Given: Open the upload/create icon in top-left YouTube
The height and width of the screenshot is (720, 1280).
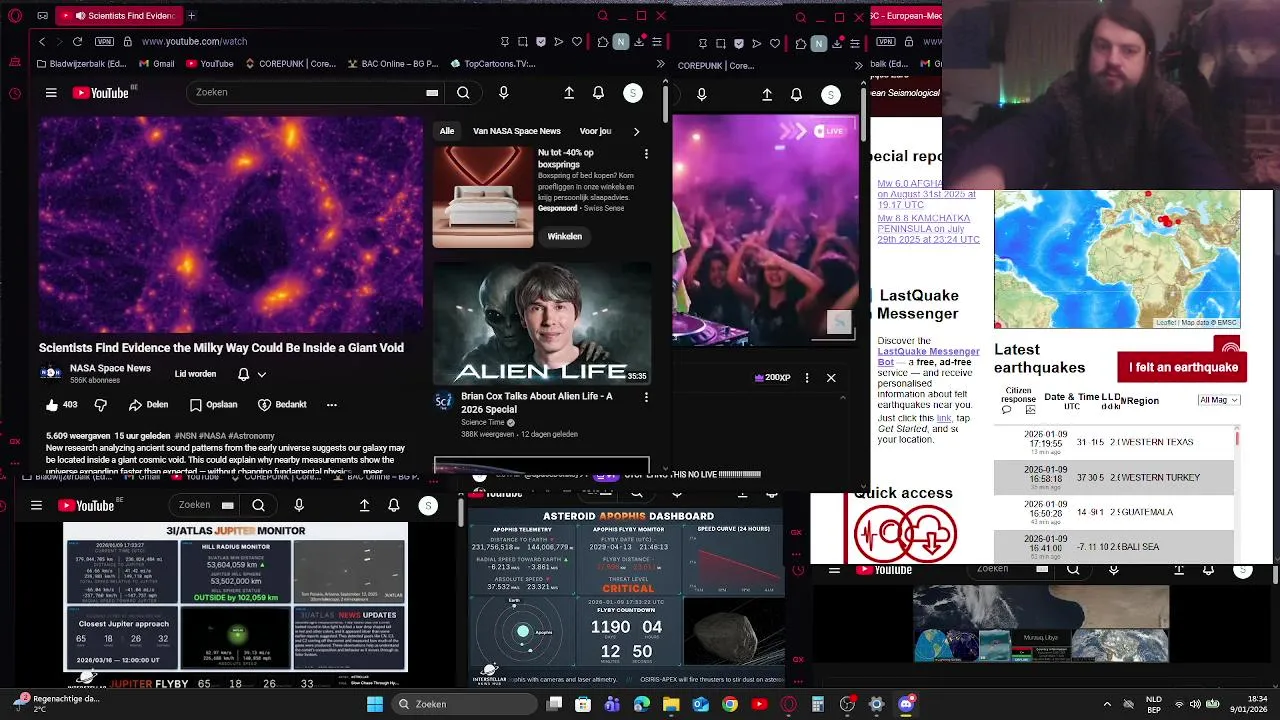Looking at the screenshot, I should (x=569, y=93).
